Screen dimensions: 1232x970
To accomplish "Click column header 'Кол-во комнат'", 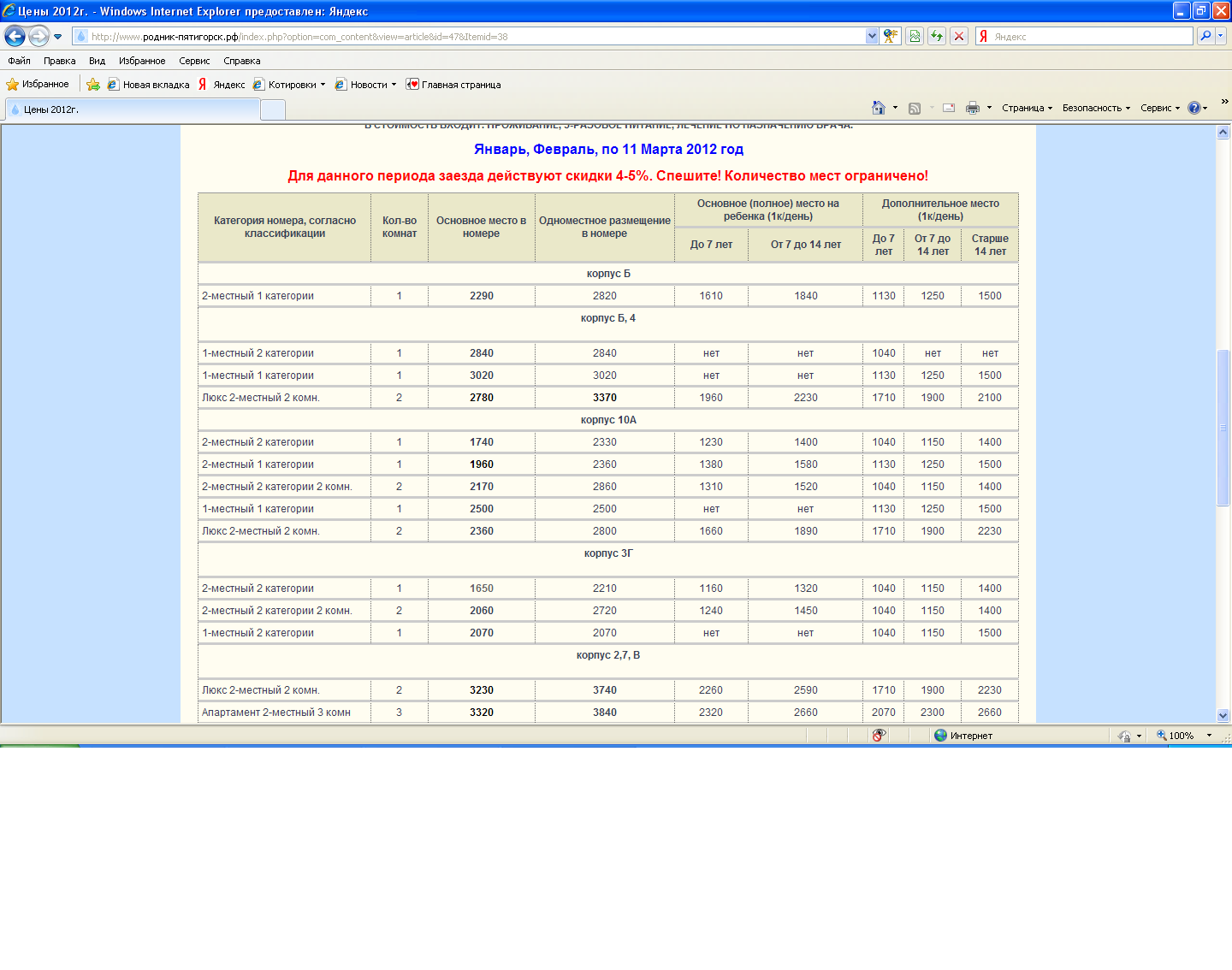I will 400,227.
